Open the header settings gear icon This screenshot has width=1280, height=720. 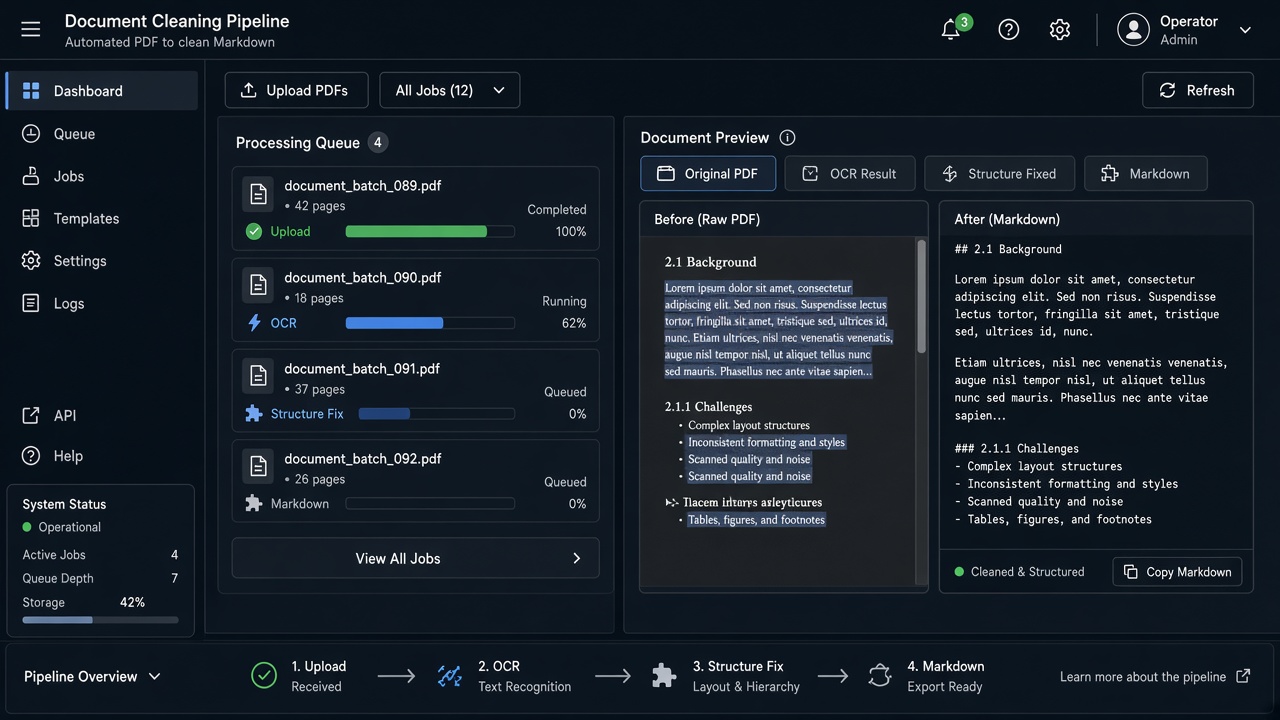click(x=1060, y=30)
